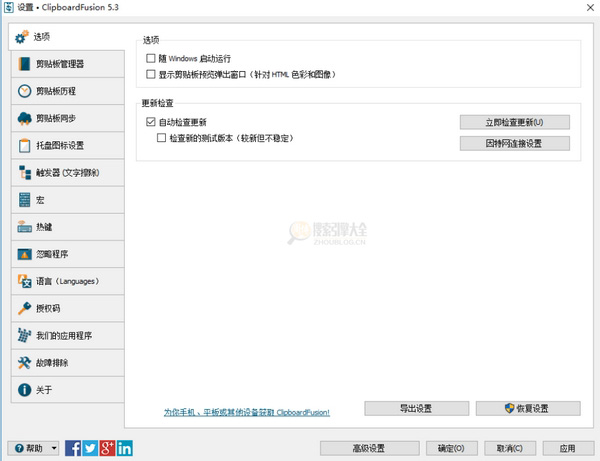Click the gears icon beside 选项

tap(22, 37)
